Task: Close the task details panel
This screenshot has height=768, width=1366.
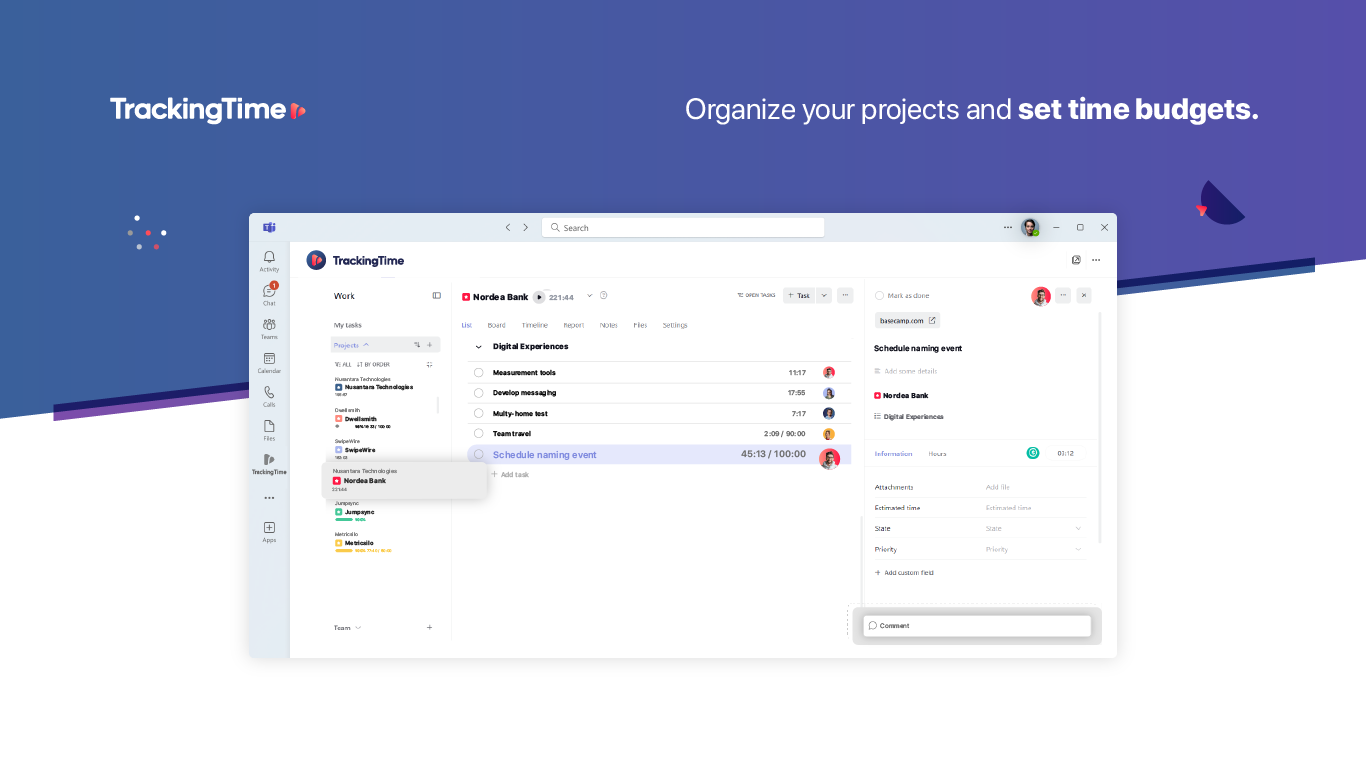Action: (x=1084, y=295)
